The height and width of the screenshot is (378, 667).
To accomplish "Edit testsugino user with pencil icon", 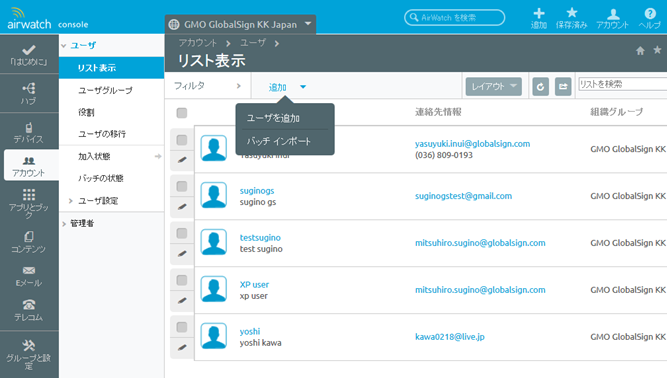I will pyautogui.click(x=182, y=253).
